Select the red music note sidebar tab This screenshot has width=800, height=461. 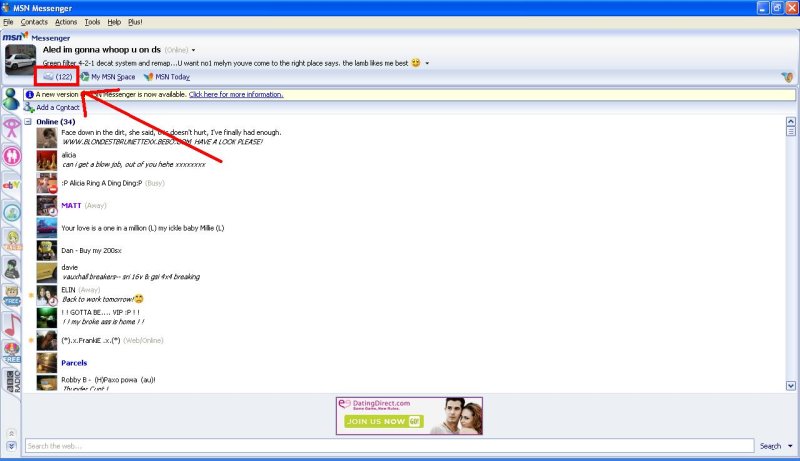pos(12,325)
